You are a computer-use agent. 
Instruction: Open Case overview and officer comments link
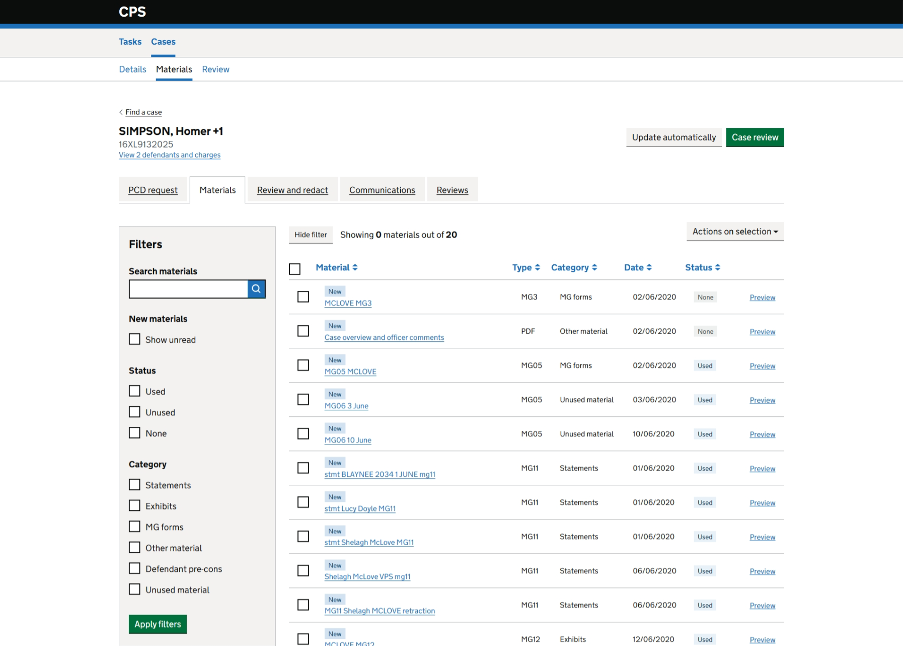(384, 337)
